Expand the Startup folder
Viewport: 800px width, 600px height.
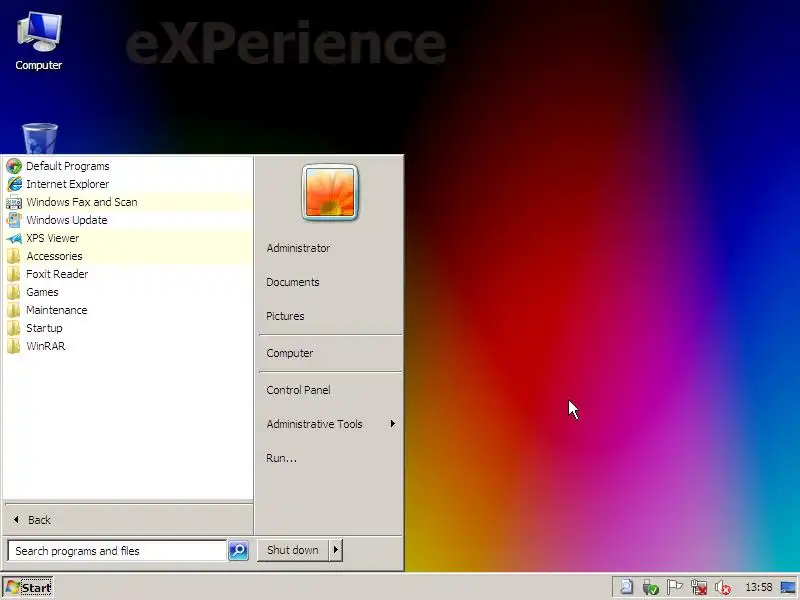point(128,328)
